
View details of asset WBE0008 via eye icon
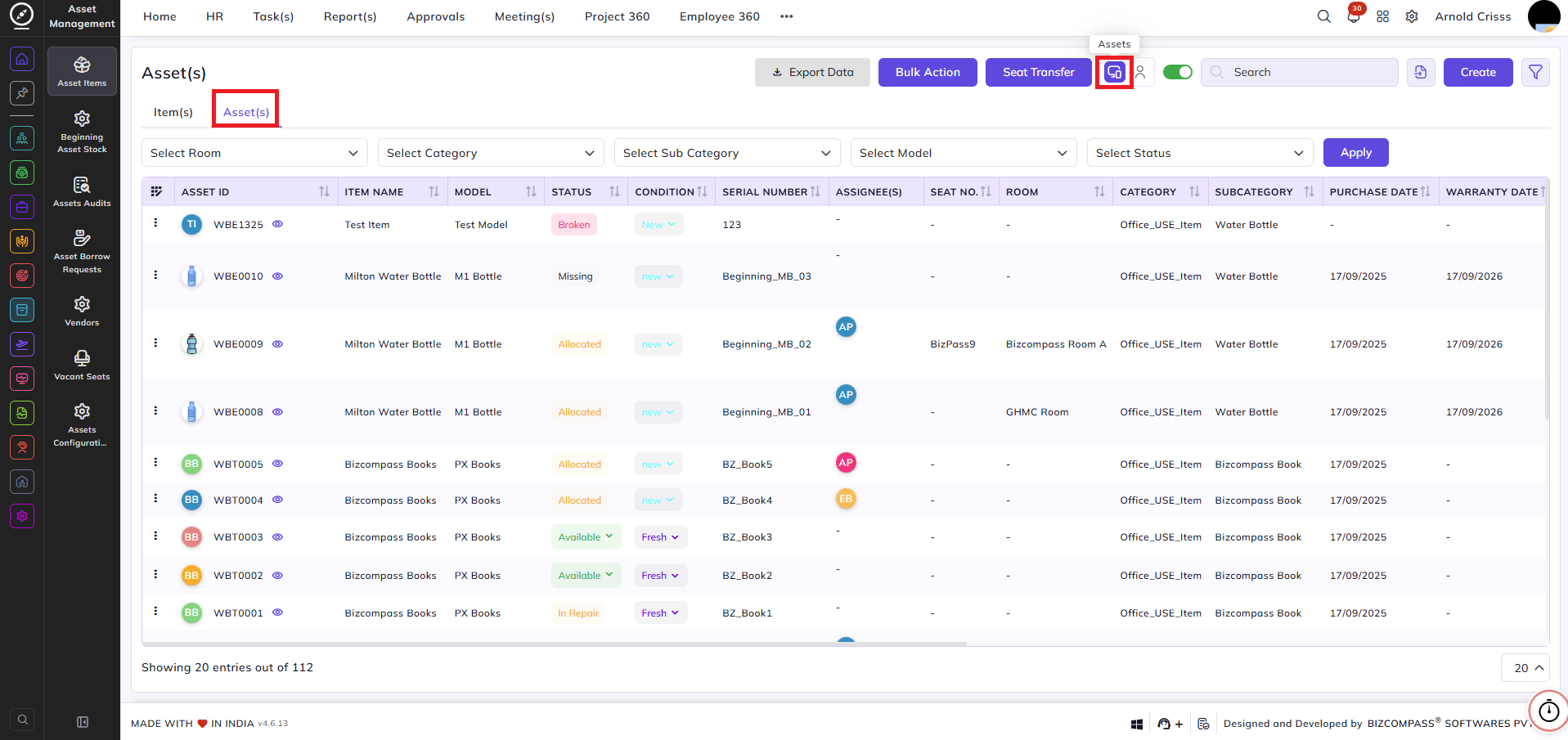pyautogui.click(x=277, y=412)
